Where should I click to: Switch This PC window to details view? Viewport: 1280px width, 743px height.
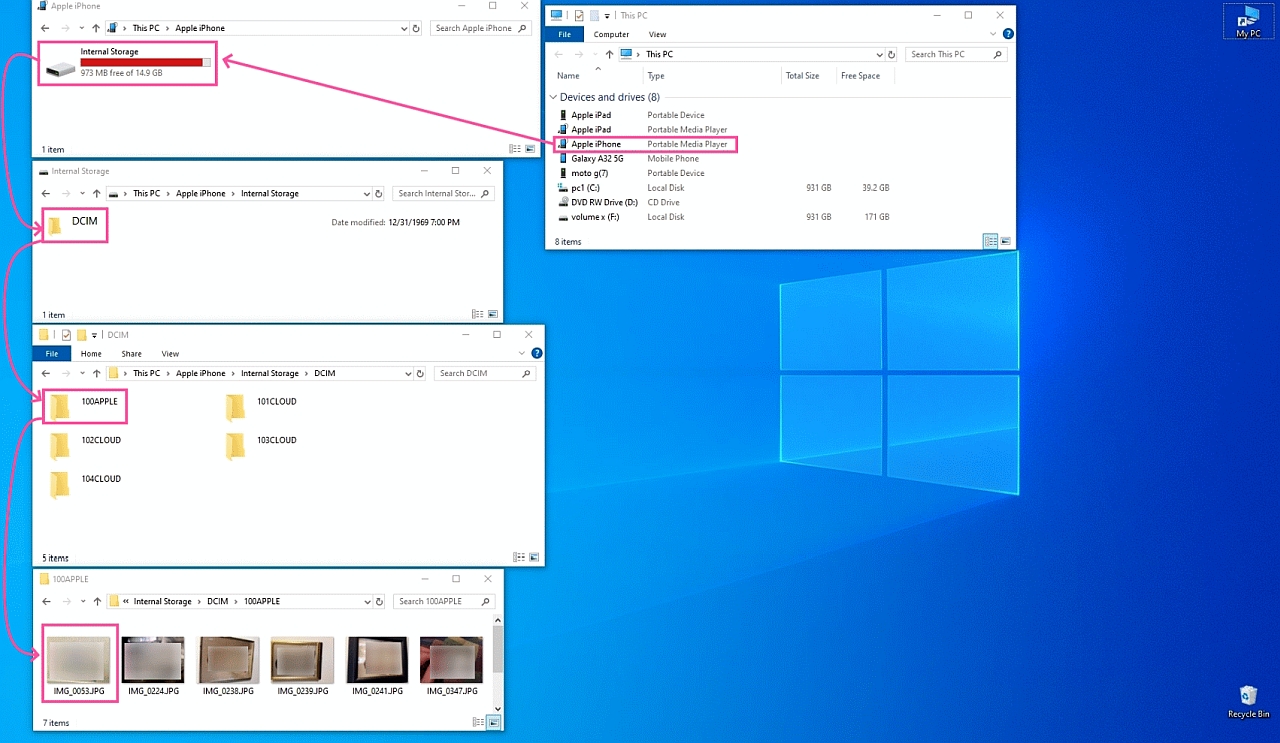pos(990,241)
